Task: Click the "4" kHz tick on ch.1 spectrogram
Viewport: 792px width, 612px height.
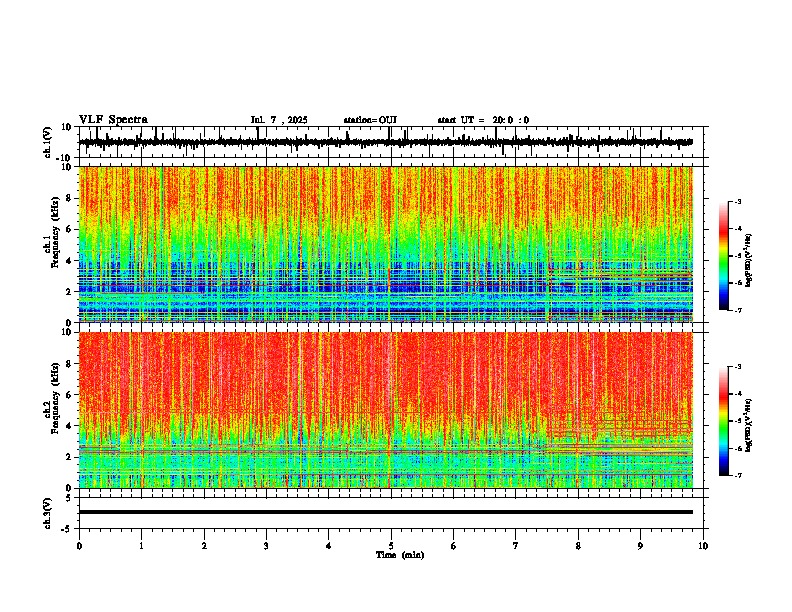Action: tap(69, 261)
